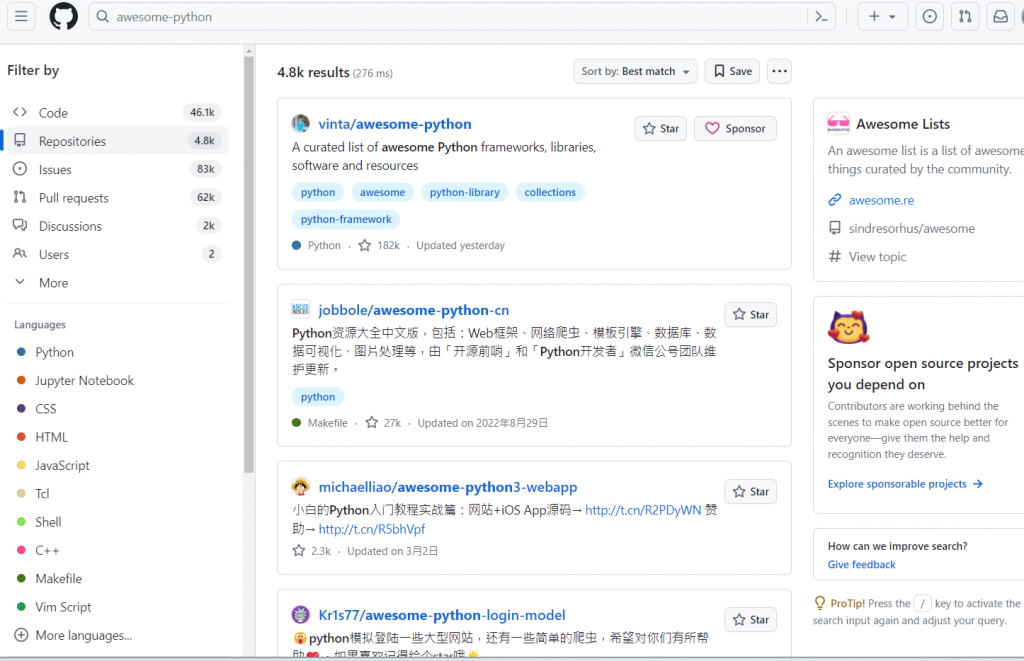Open michaelliao/awesome-python3-webapp link
Image resolution: width=1024 pixels, height=661 pixels.
point(447,487)
